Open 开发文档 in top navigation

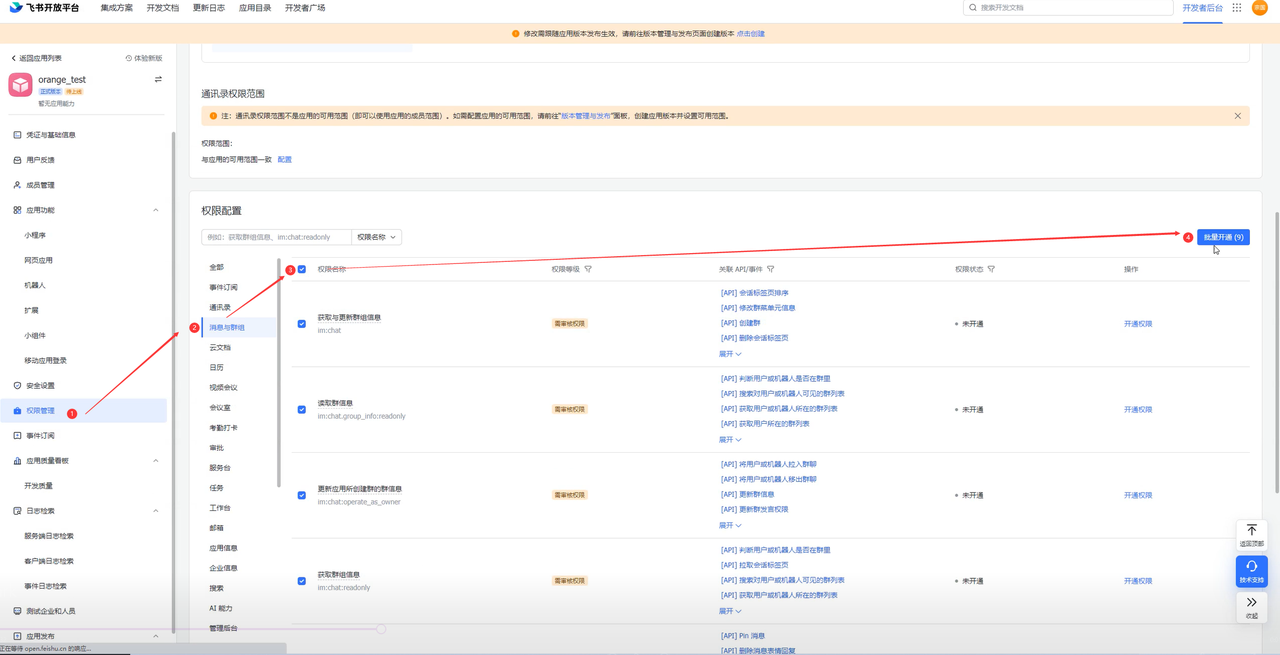pos(163,8)
